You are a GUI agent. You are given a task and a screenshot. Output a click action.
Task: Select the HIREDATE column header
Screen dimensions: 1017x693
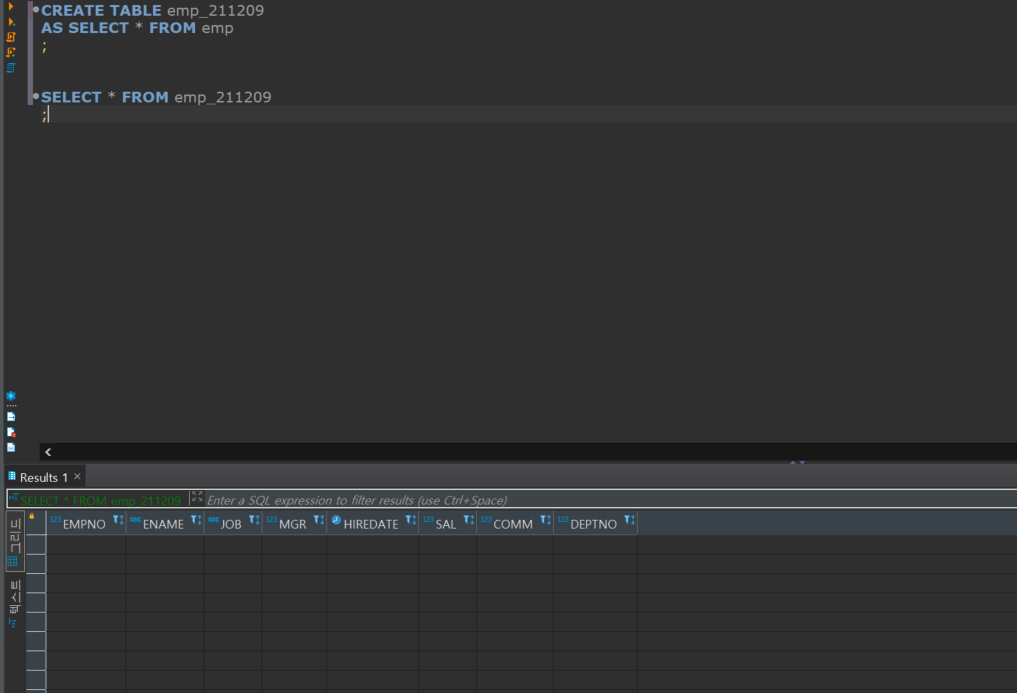(371, 524)
